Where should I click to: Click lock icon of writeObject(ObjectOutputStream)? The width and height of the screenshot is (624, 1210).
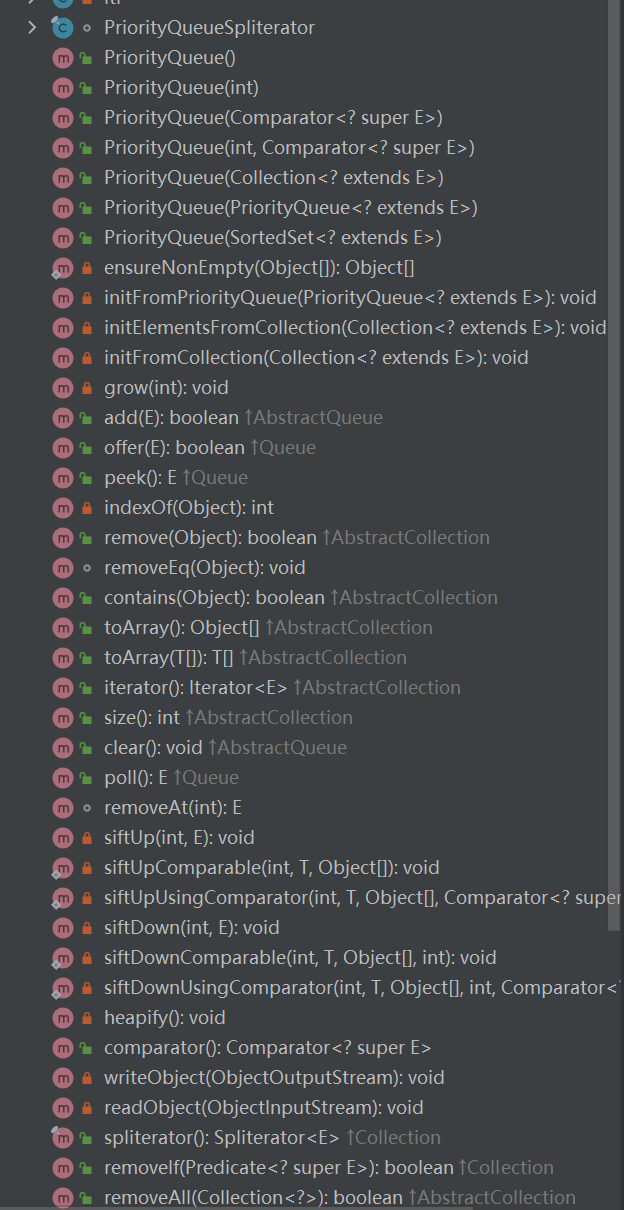coord(87,1078)
